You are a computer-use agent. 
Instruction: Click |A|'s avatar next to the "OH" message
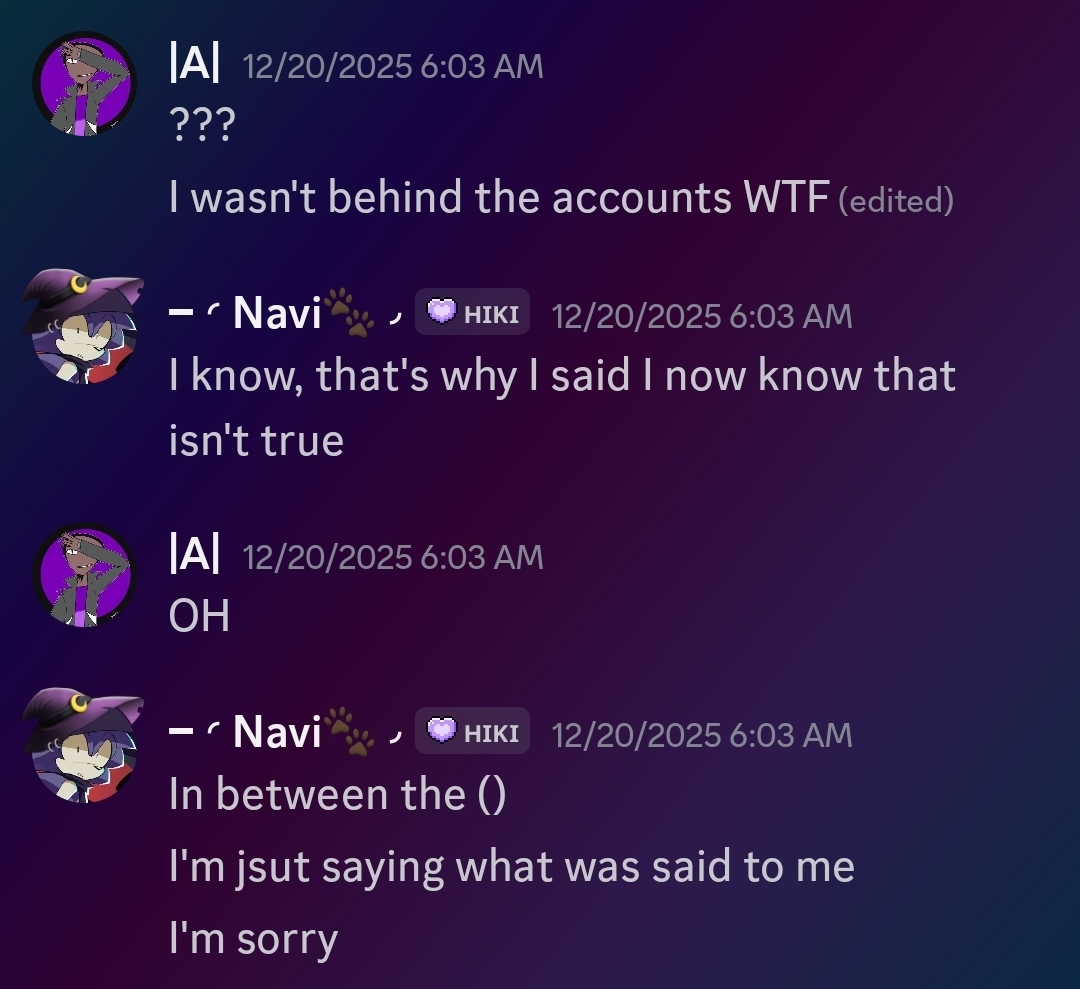coord(84,574)
